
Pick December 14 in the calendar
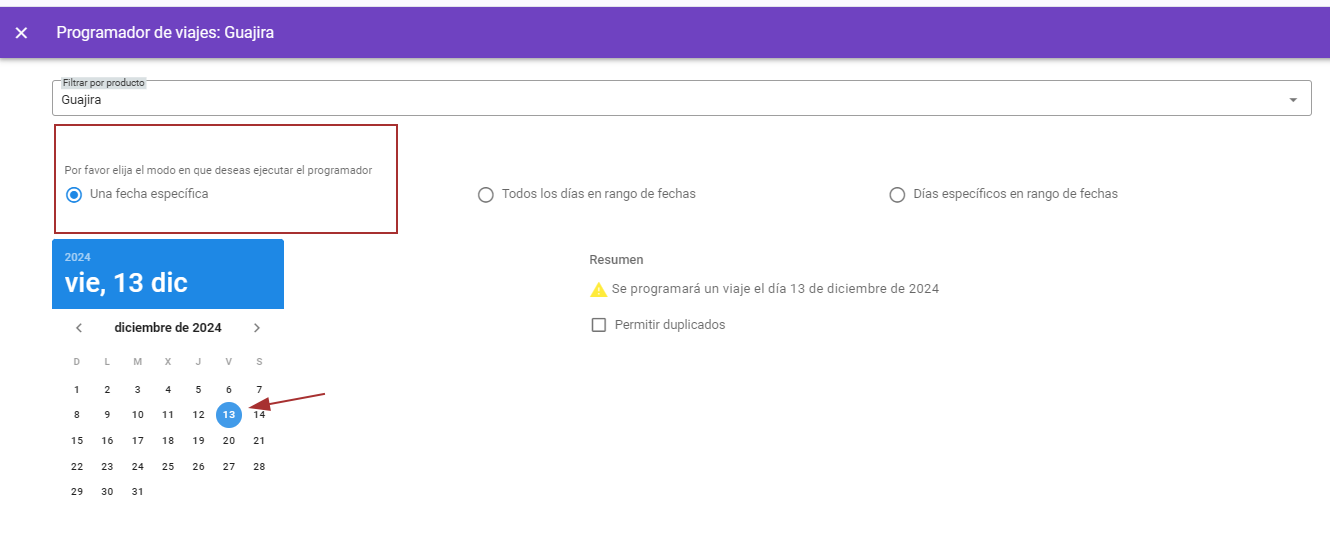coord(259,415)
